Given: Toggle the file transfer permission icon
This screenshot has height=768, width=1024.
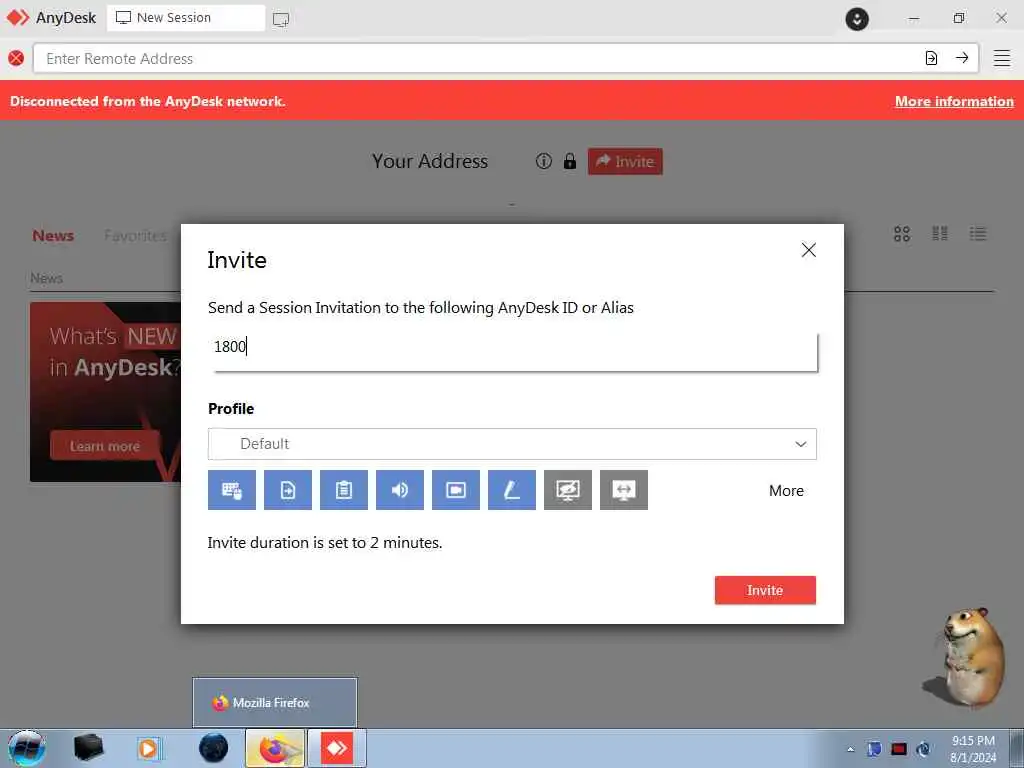Looking at the screenshot, I should point(288,490).
